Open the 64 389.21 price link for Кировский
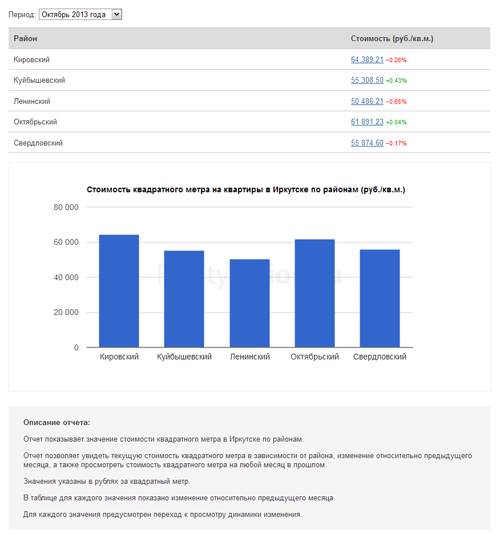 pos(367,60)
